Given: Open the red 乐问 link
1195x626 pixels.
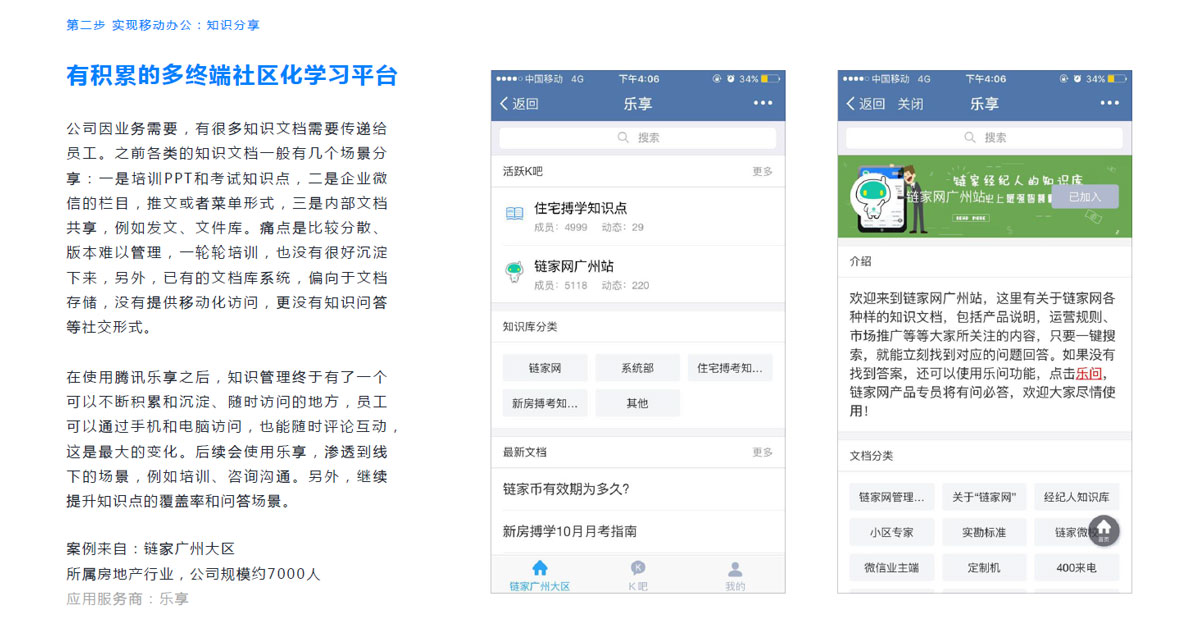Looking at the screenshot, I should (1088, 374).
